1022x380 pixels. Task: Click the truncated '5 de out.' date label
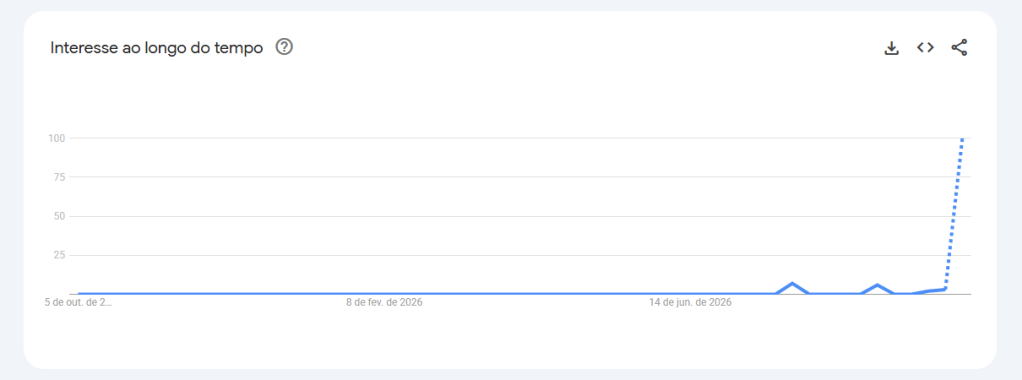78,303
